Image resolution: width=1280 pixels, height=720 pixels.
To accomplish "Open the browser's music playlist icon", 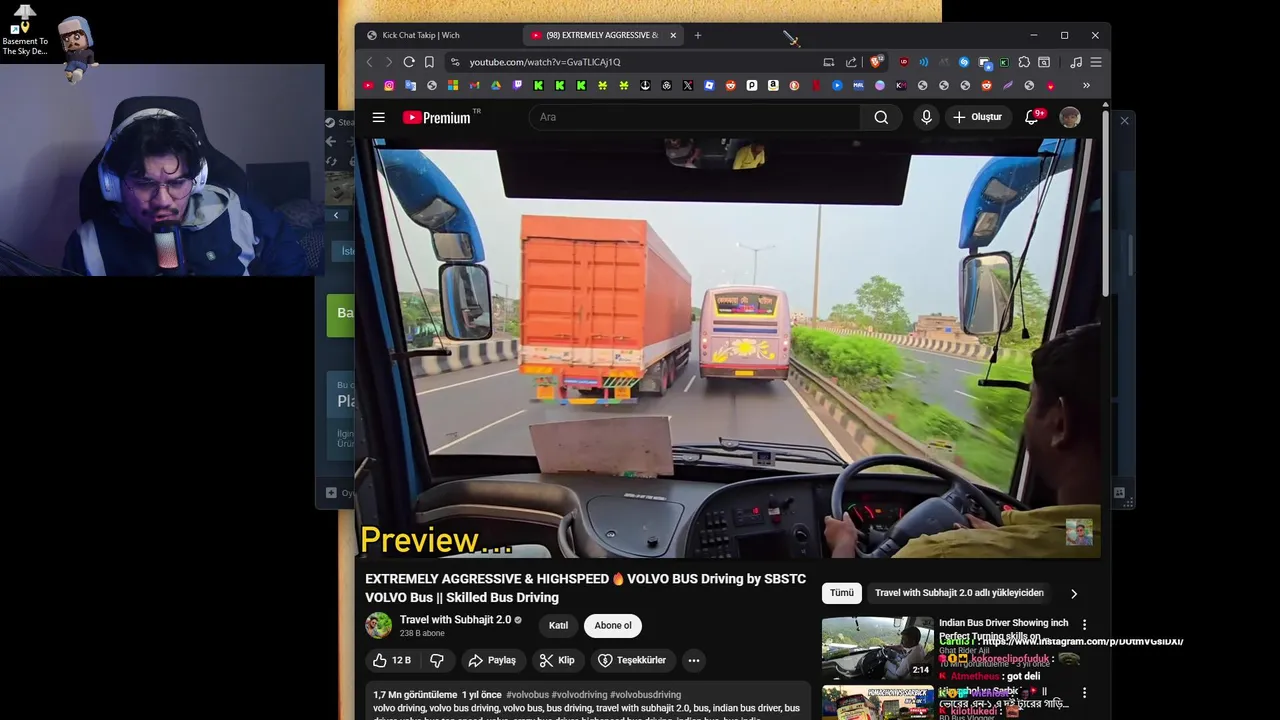I will tap(1076, 62).
